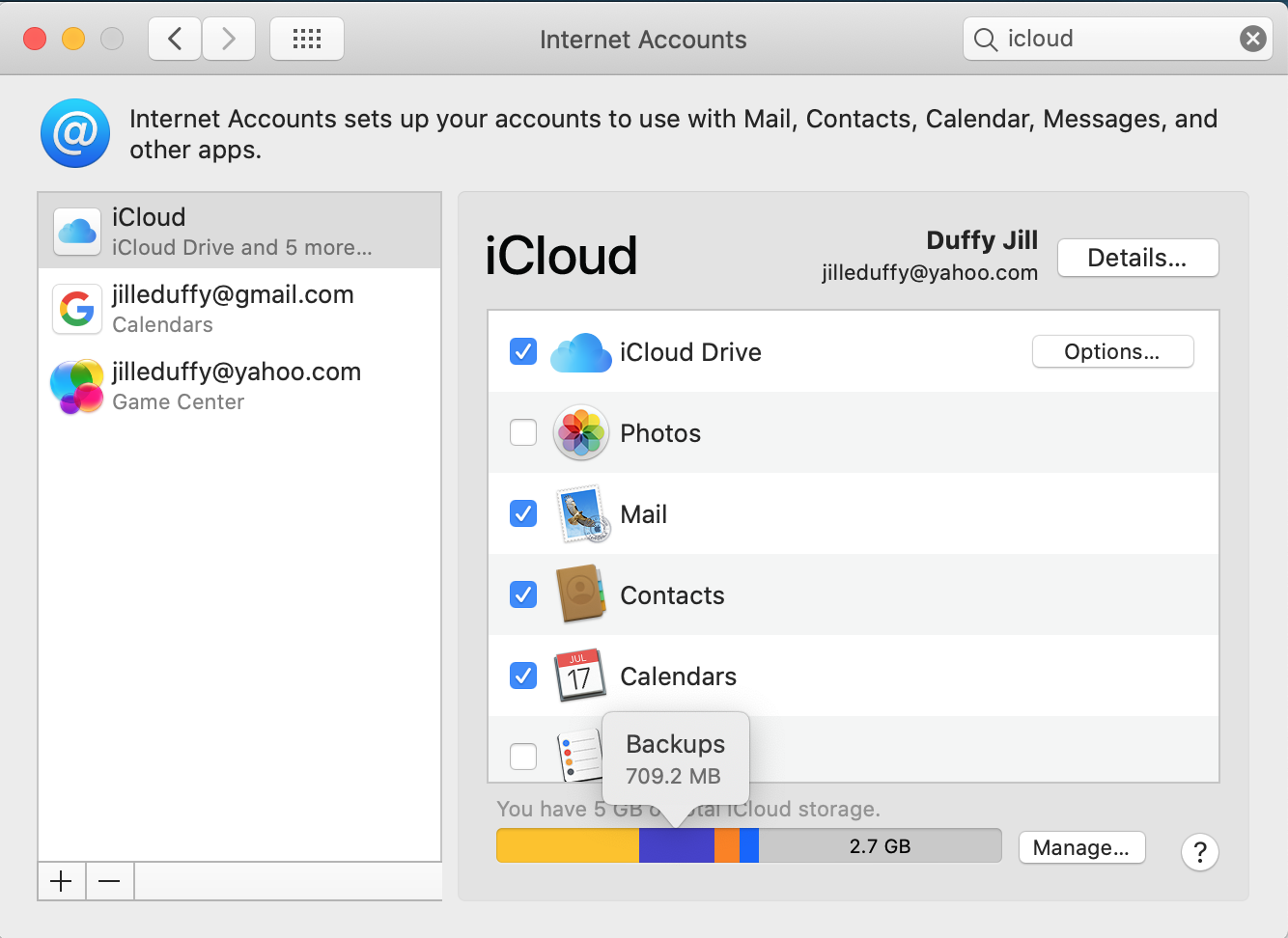1288x938 pixels.
Task: Open account Details
Action: pyautogui.click(x=1137, y=258)
